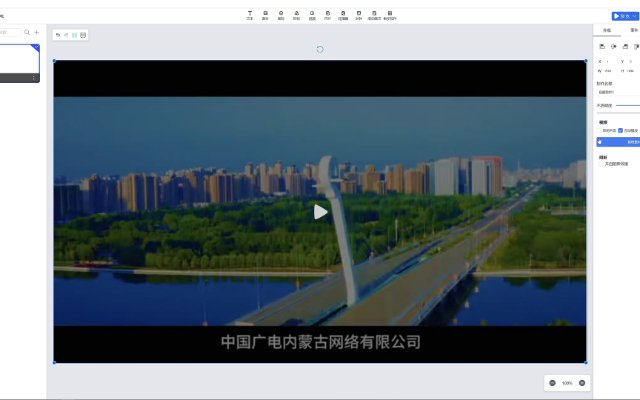The image size is (640, 400).
Task: Toggle the green columns icon in canvas toolbar
Action: click(74, 35)
